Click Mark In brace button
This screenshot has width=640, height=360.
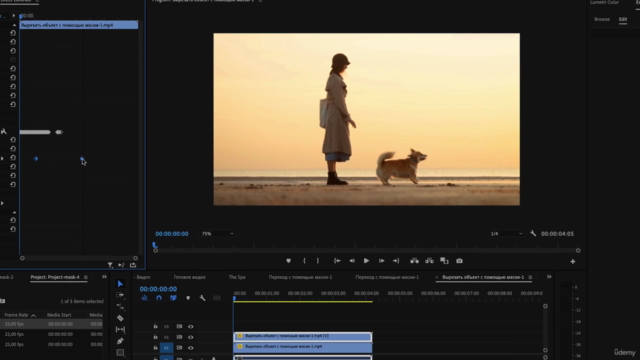pos(304,261)
